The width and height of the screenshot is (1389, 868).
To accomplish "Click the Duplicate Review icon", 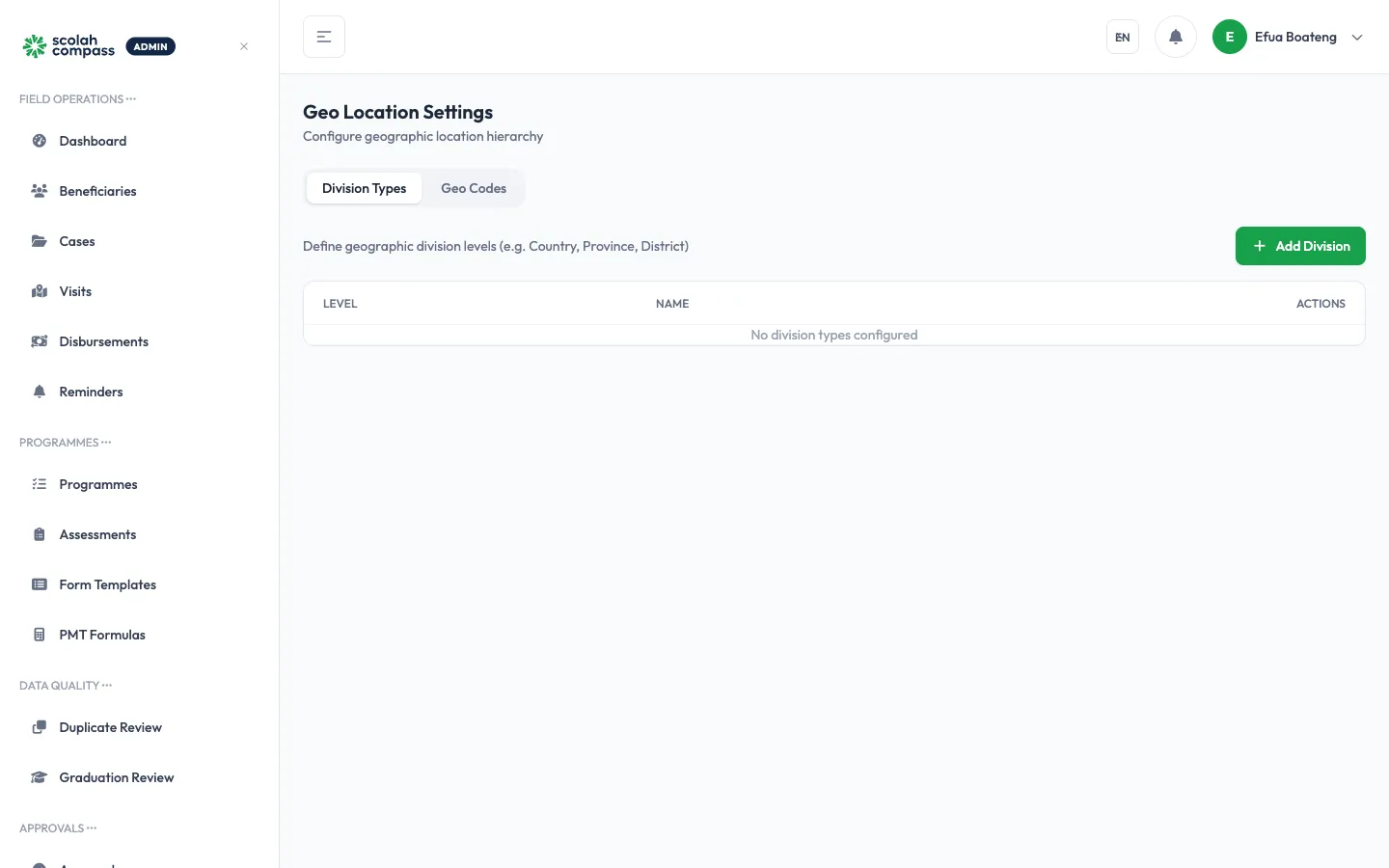I will (40, 727).
